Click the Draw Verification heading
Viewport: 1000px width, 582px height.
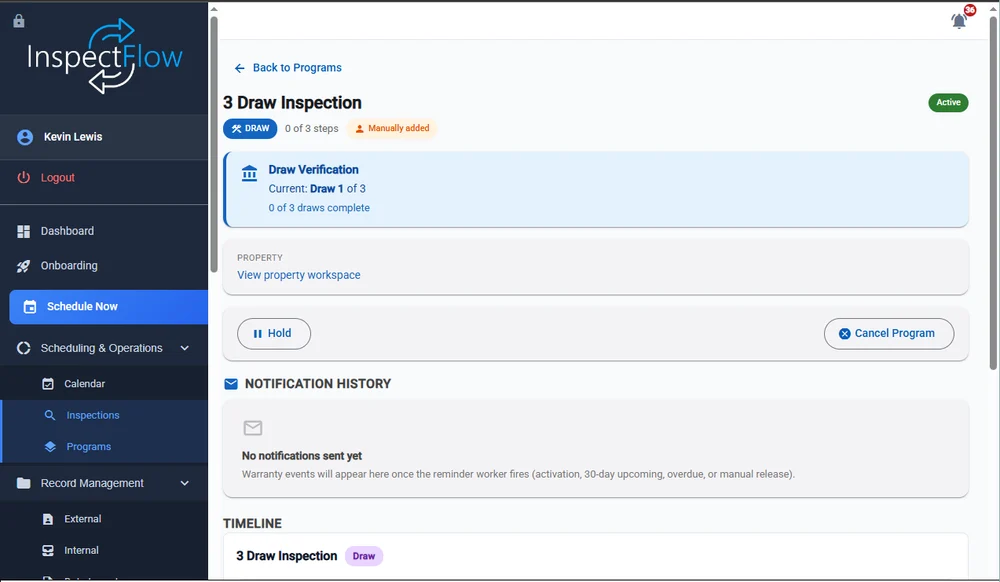[313, 170]
